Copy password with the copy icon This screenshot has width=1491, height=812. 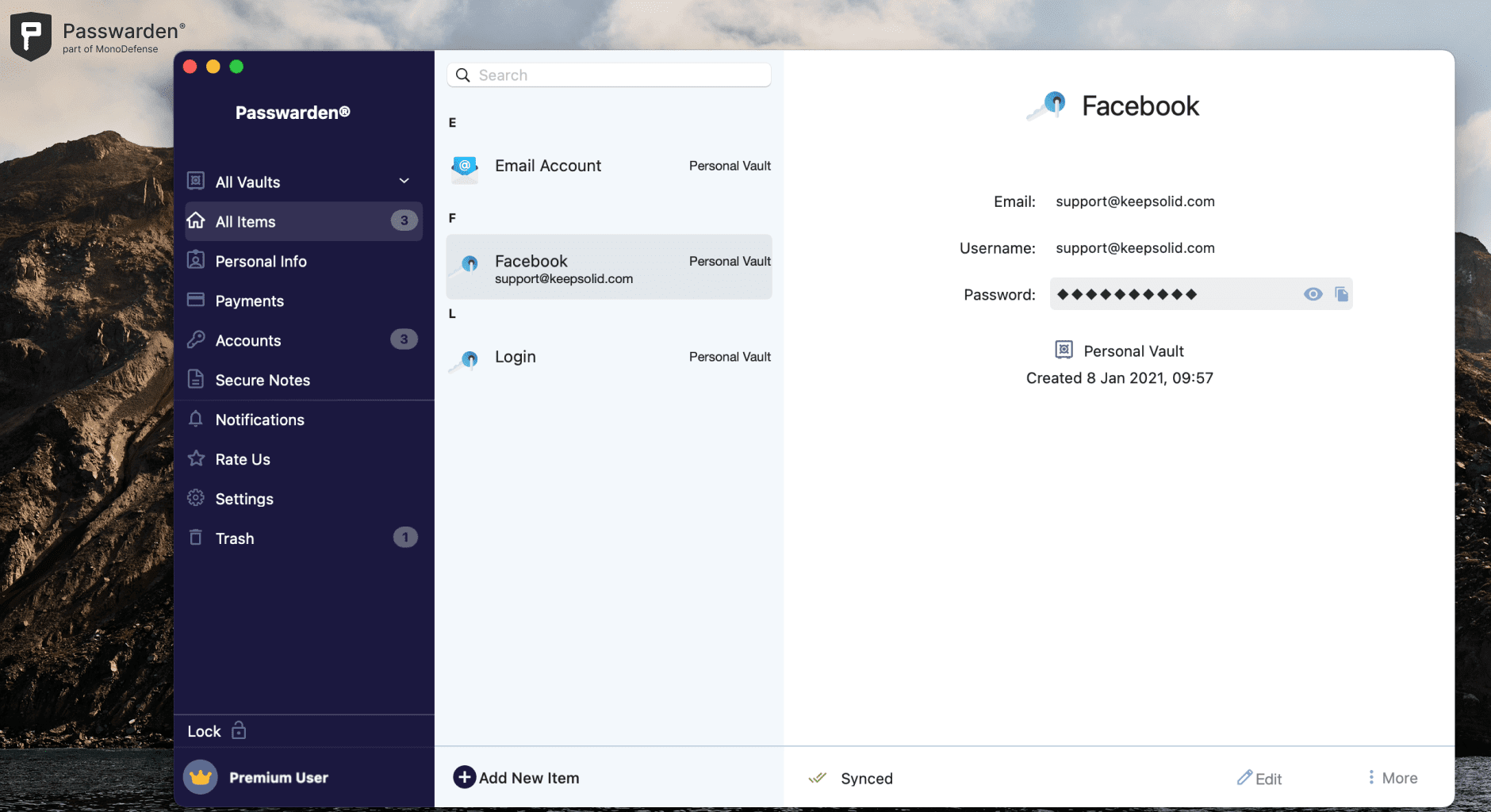tap(1341, 294)
